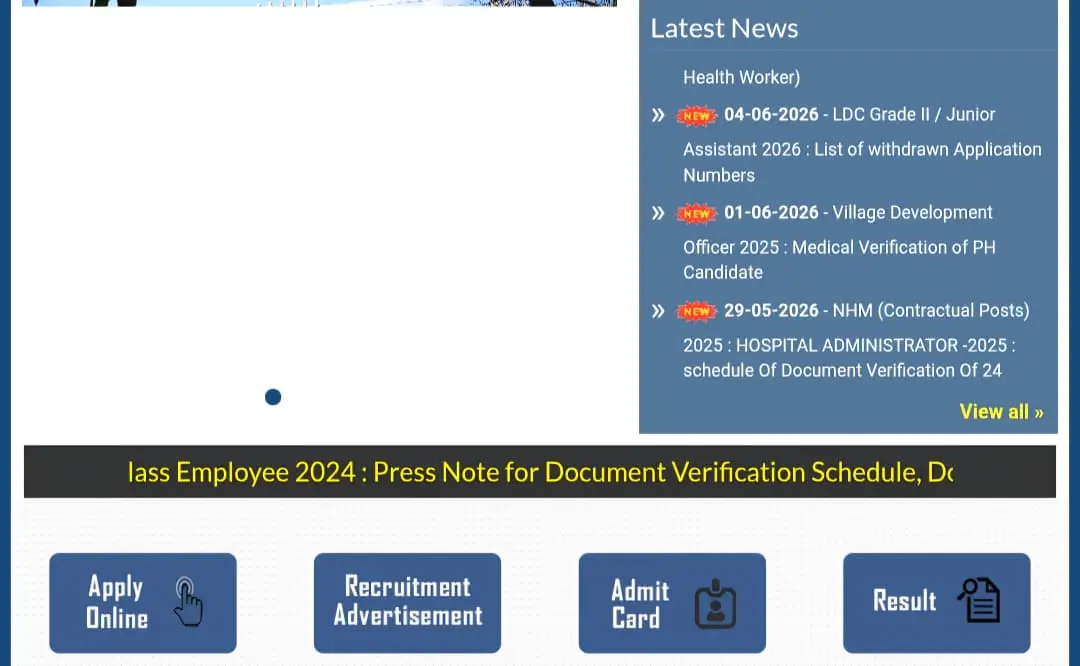Click the date 01-06-2026

pos(771,212)
